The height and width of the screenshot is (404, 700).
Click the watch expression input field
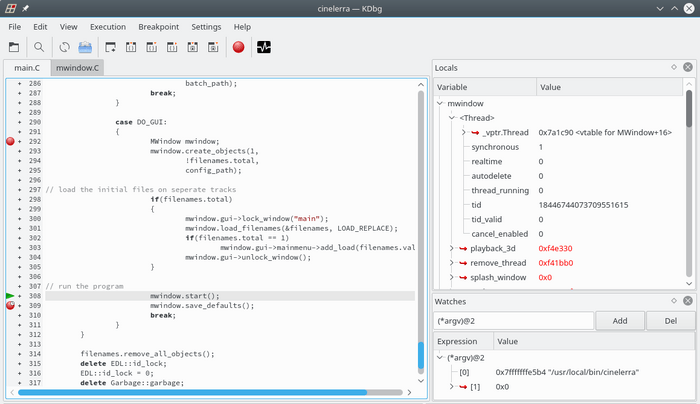tap(513, 321)
